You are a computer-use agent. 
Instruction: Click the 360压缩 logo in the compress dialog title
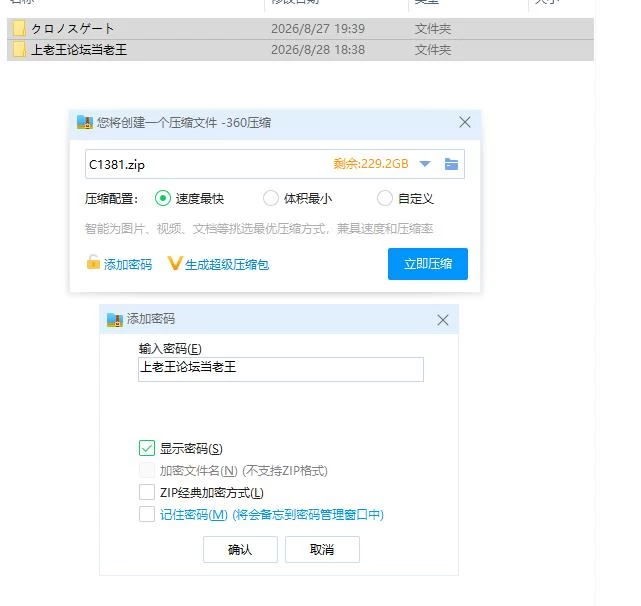coord(85,122)
